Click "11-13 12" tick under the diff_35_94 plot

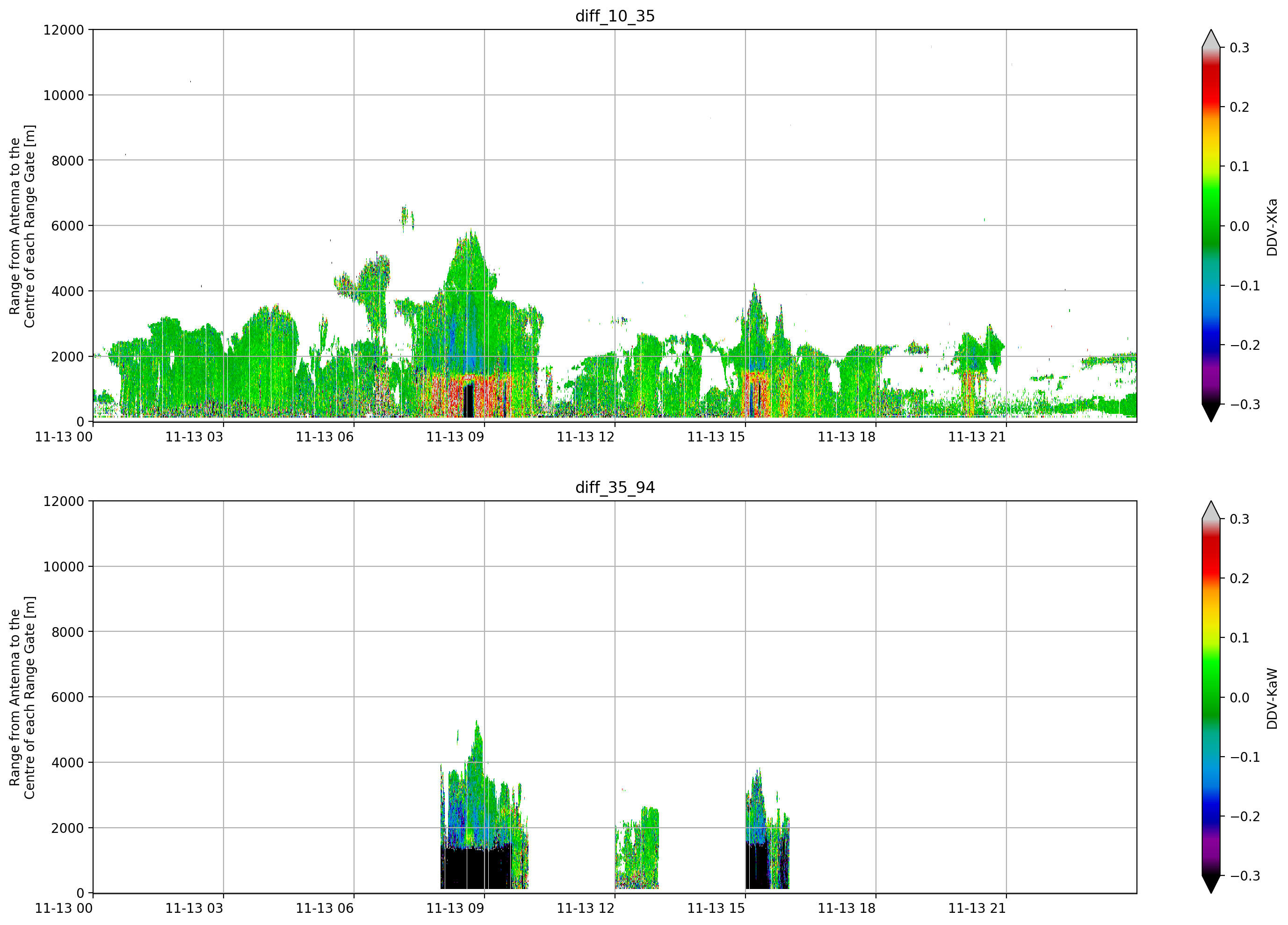pos(586,908)
